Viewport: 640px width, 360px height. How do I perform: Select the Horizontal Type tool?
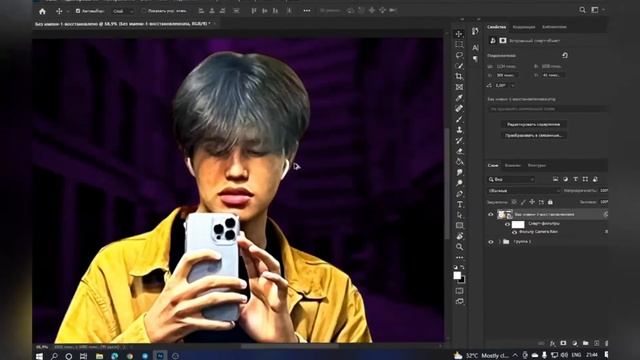click(x=459, y=204)
